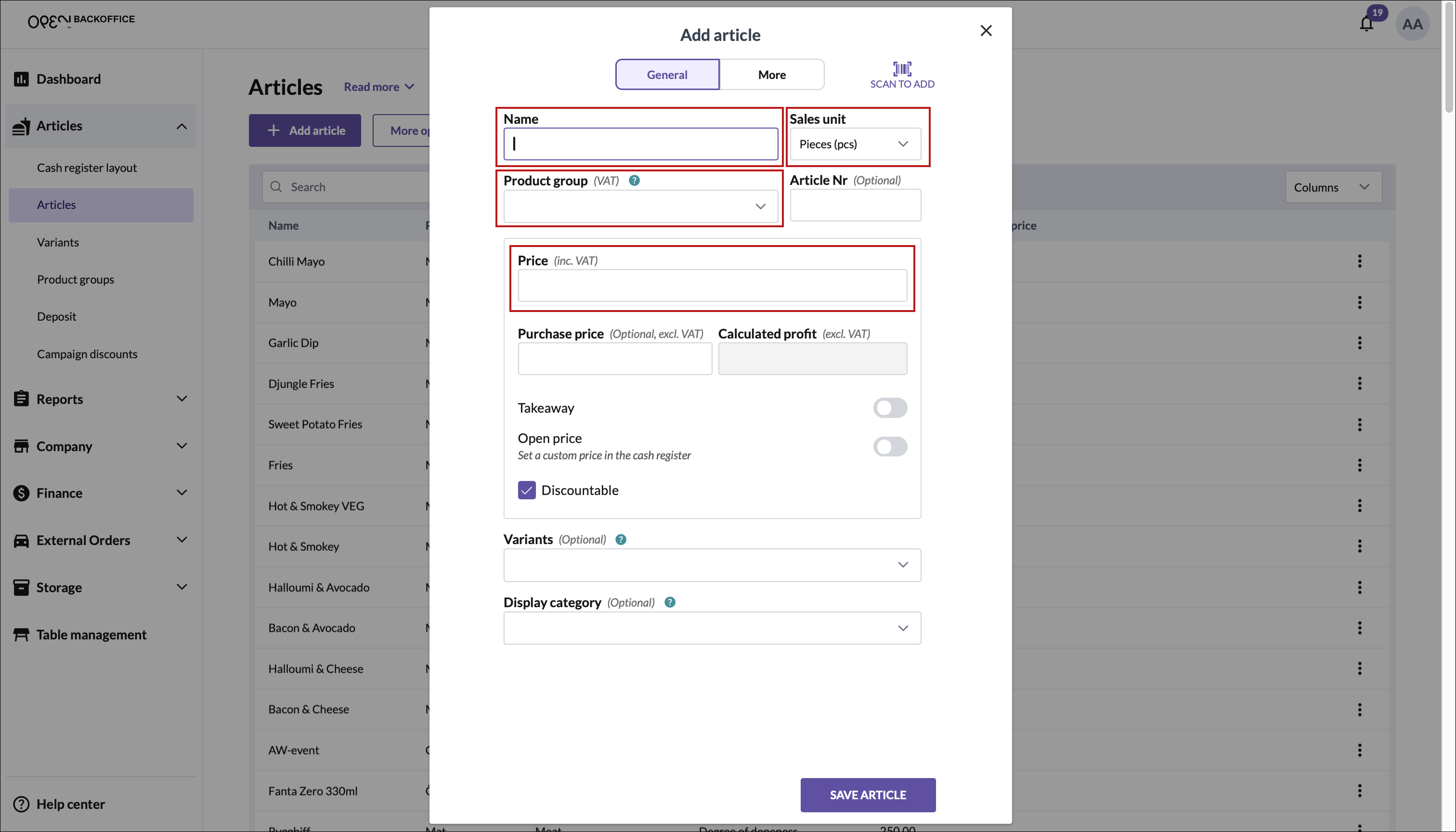Viewport: 1456px width, 832px height.
Task: Click the Add article button
Action: (x=305, y=130)
